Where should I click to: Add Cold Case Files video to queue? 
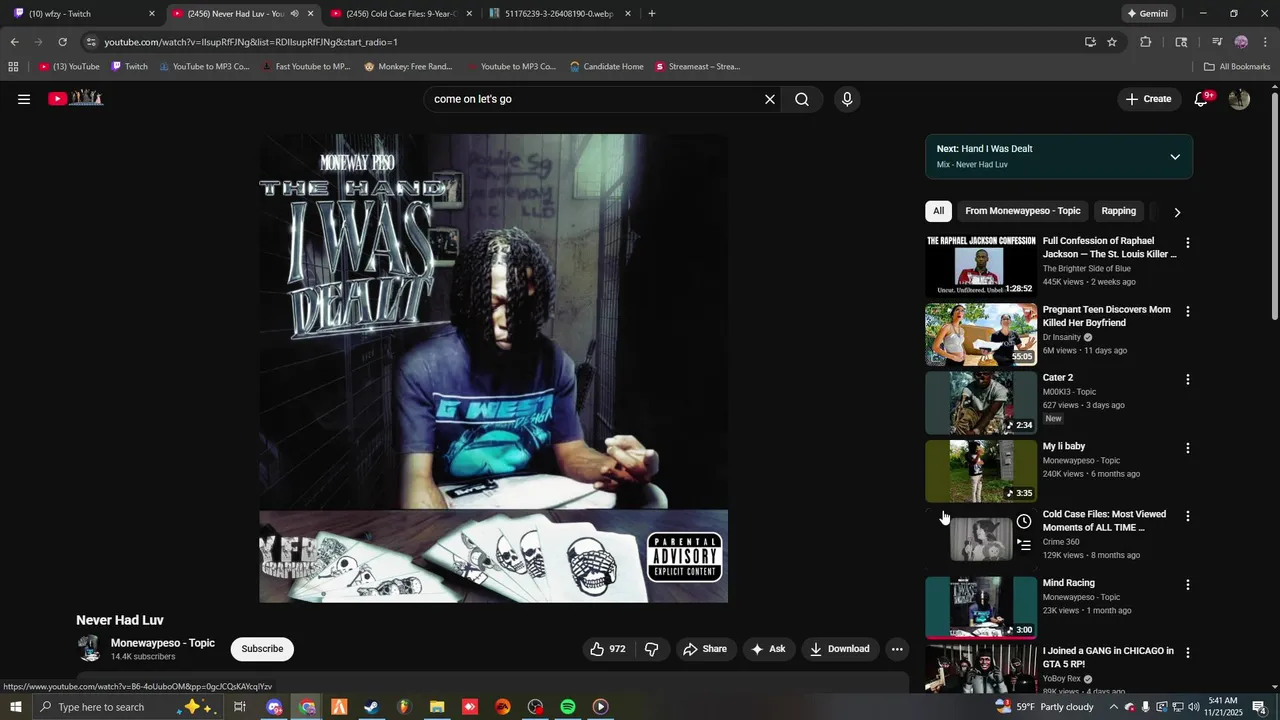click(x=1024, y=545)
